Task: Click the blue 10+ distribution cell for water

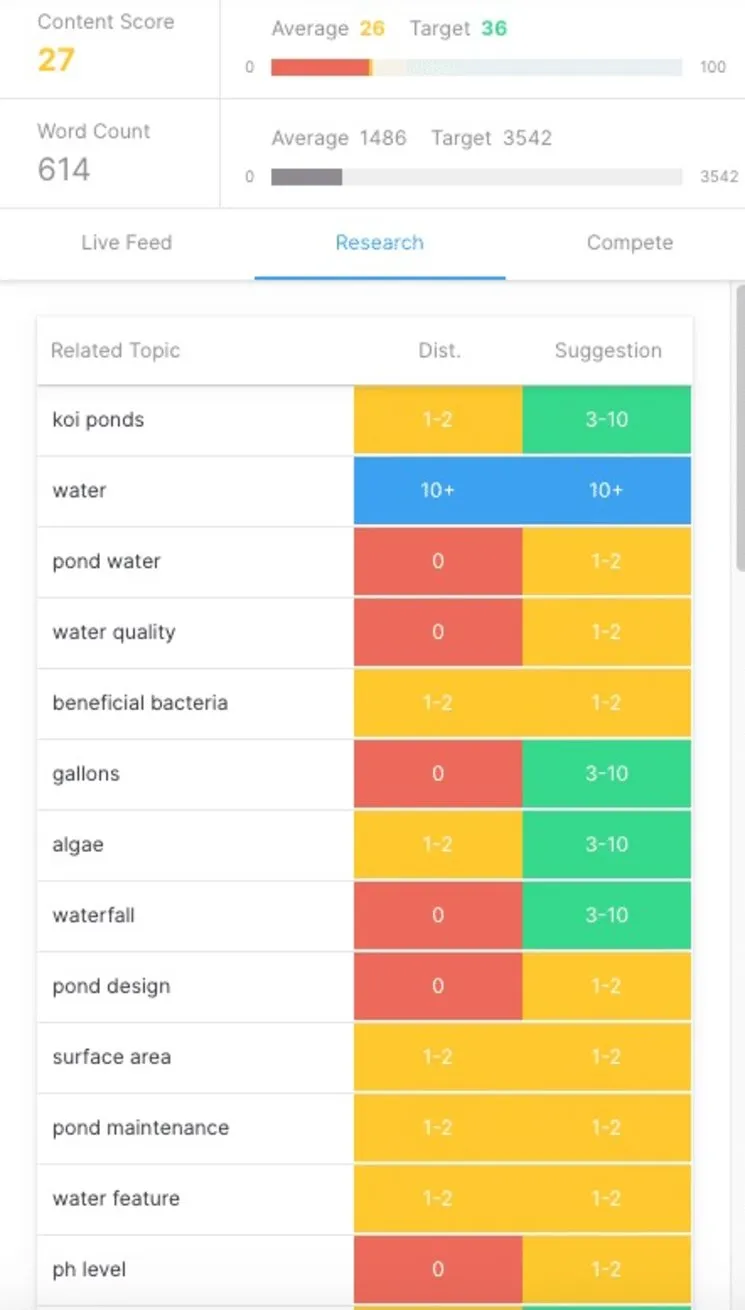Action: (x=437, y=491)
